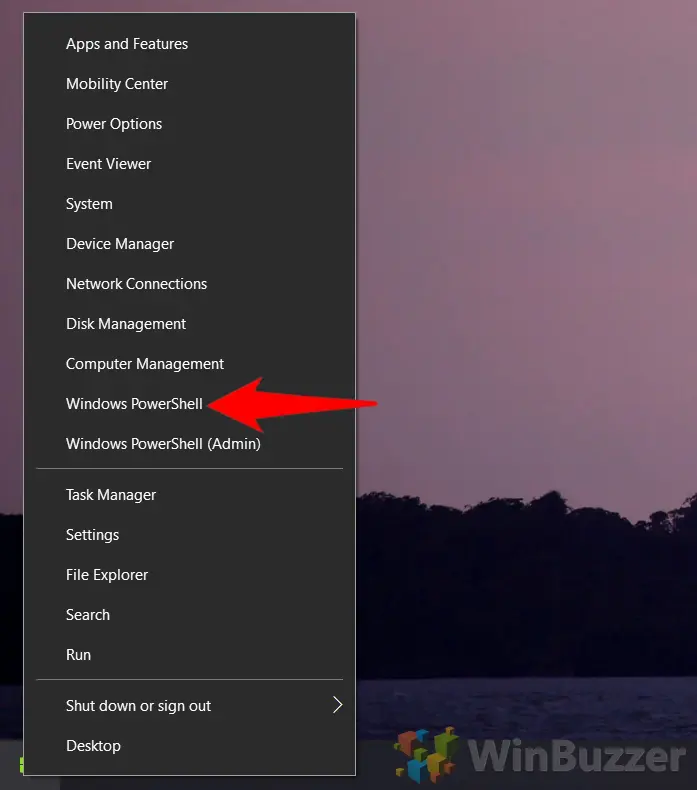Click Shut down or sign out
Viewport: 697px width, 790px height.
189,706
